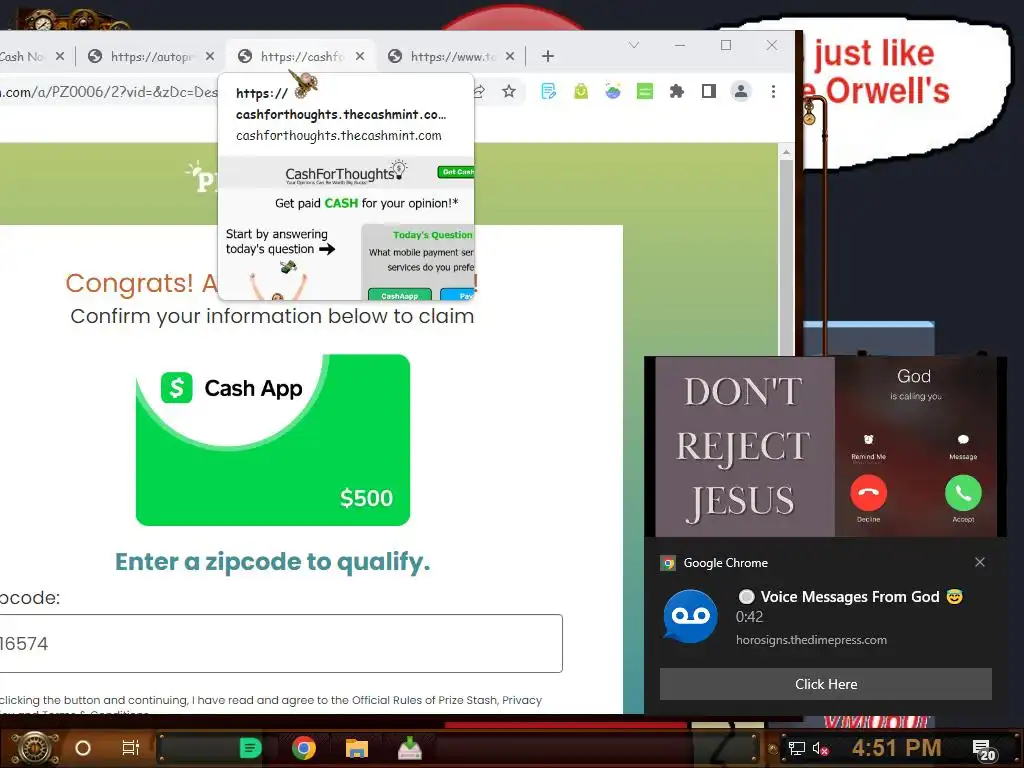Open the blue bowl extension icon

(x=613, y=91)
